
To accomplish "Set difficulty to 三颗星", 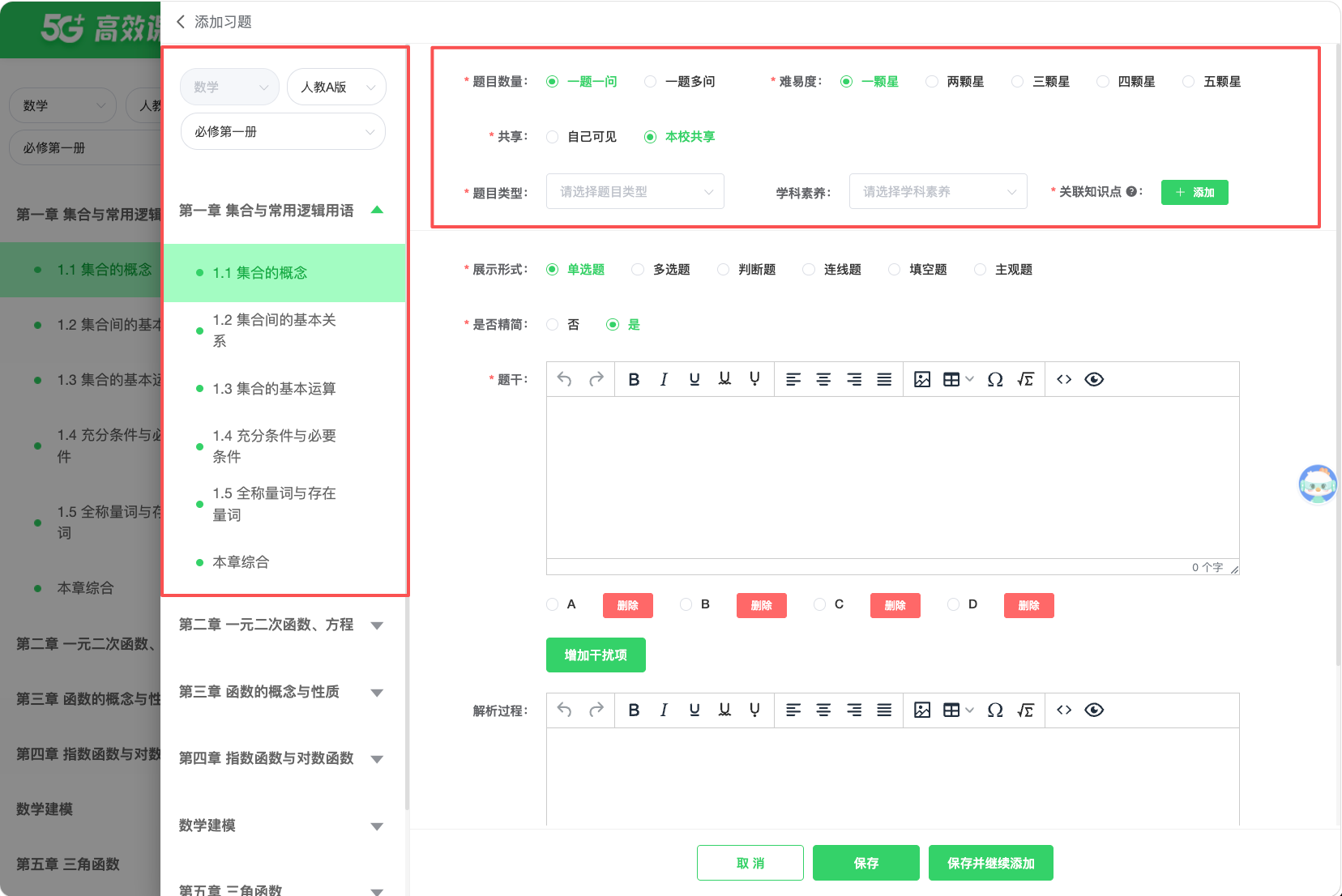I will [x=1017, y=82].
